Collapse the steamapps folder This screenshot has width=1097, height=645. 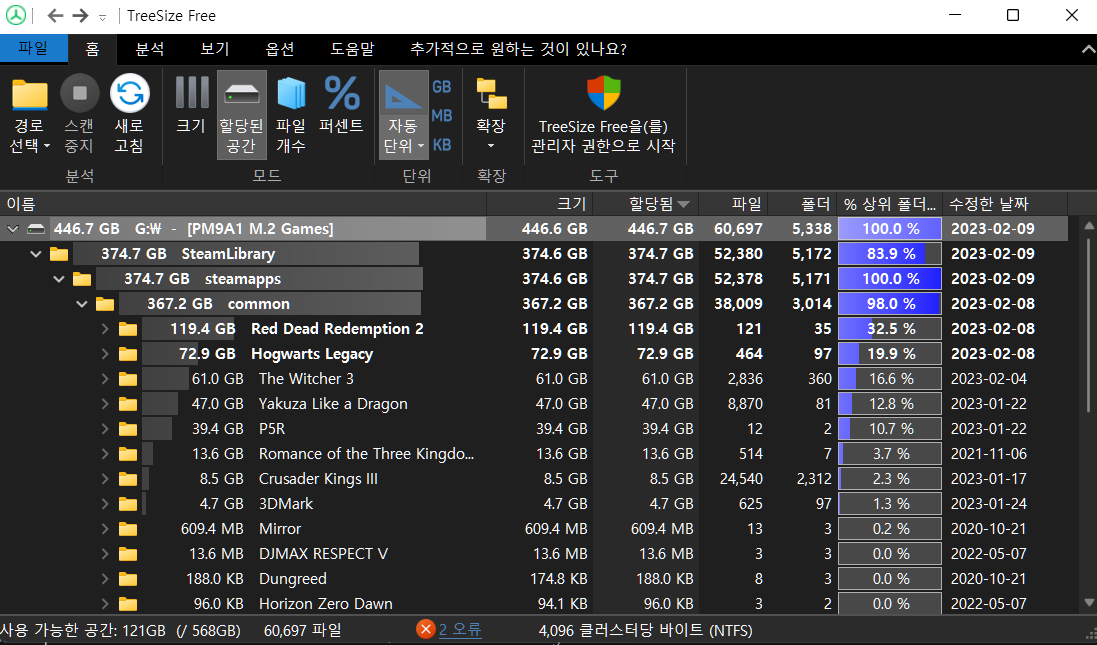pyautogui.click(x=59, y=279)
